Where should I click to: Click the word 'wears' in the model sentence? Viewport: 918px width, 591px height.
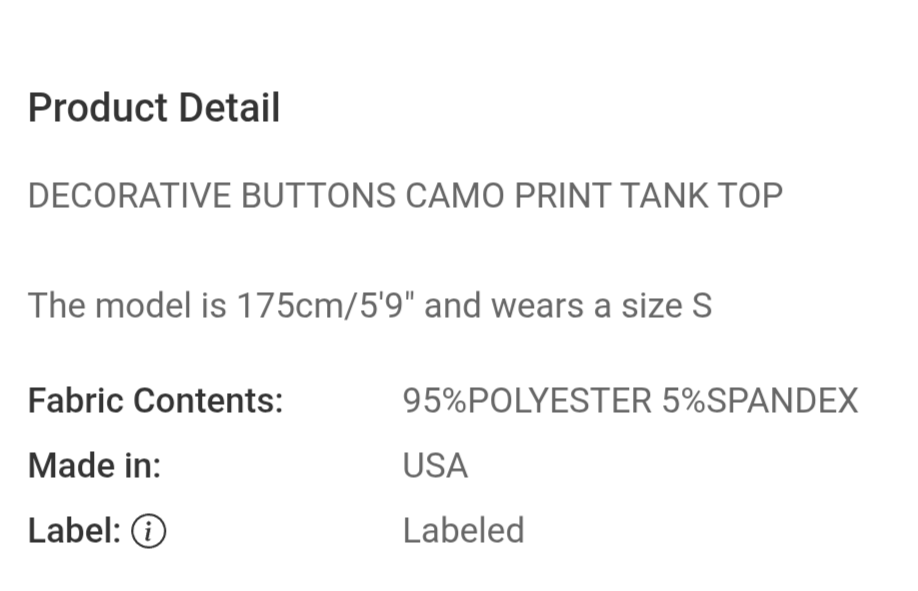(x=537, y=306)
